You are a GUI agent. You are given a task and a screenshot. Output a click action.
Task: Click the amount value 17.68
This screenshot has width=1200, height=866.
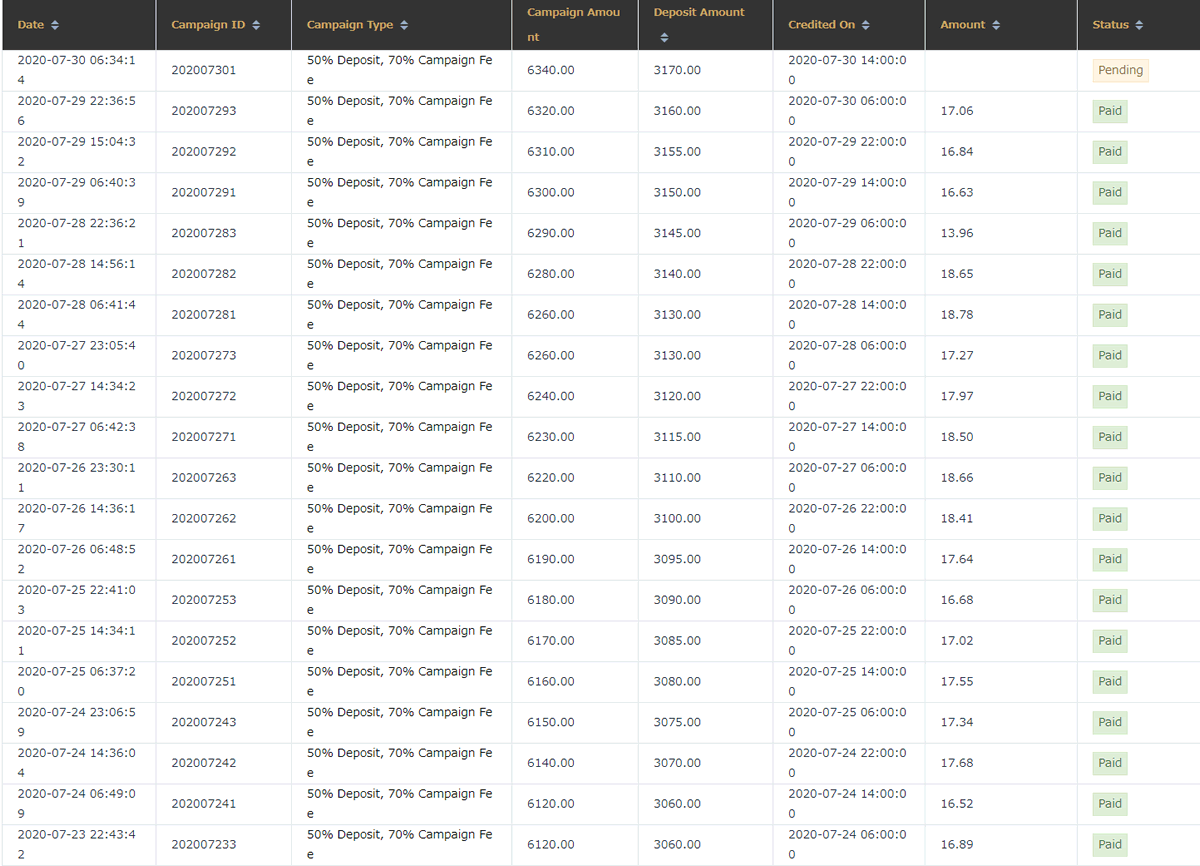(x=957, y=763)
